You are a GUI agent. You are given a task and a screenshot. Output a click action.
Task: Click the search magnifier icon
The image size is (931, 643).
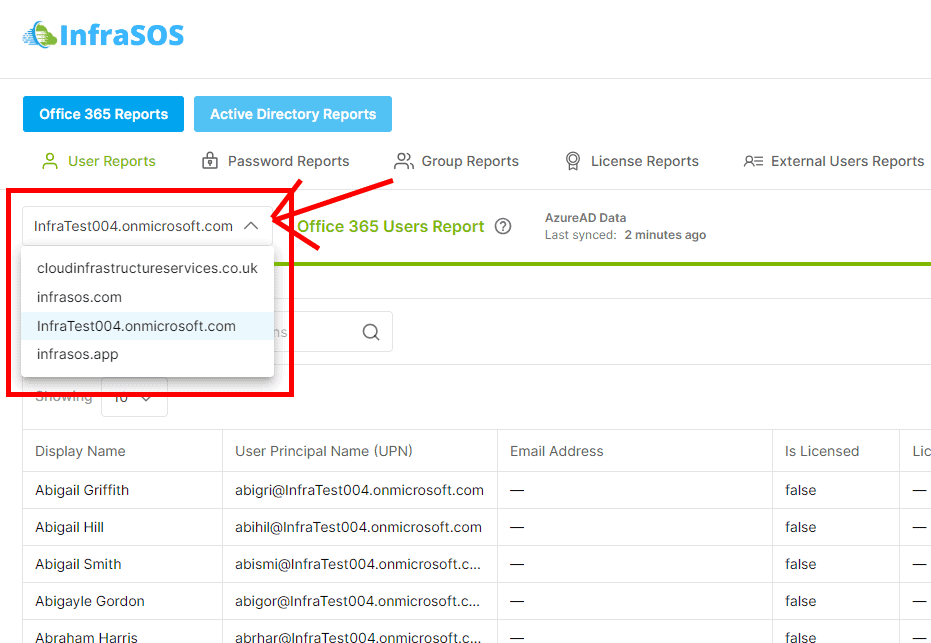tap(370, 331)
